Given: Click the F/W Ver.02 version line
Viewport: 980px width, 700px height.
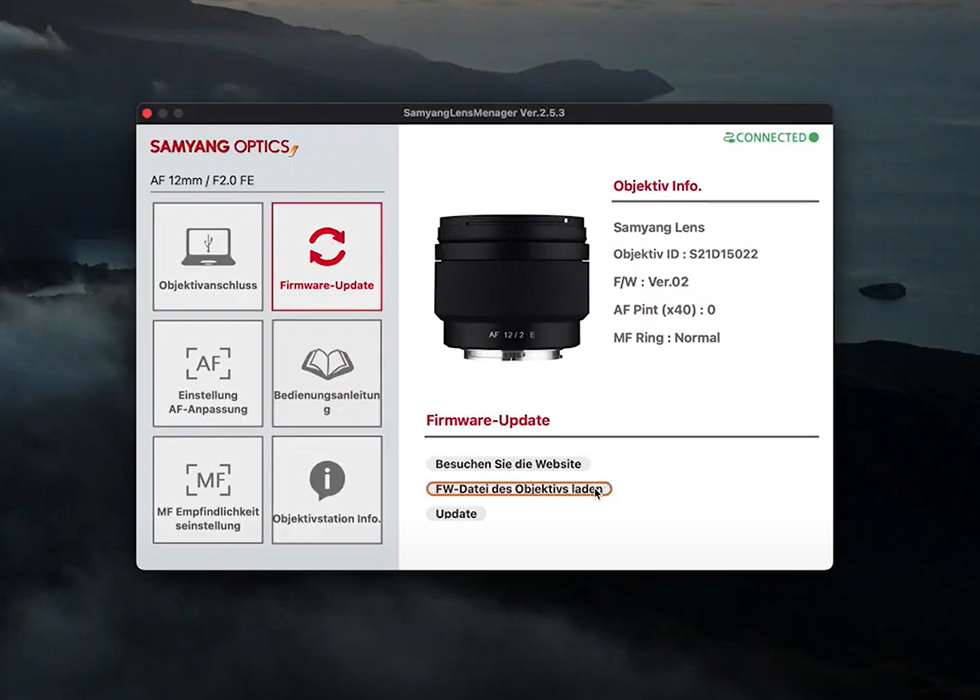Looking at the screenshot, I should pos(651,282).
